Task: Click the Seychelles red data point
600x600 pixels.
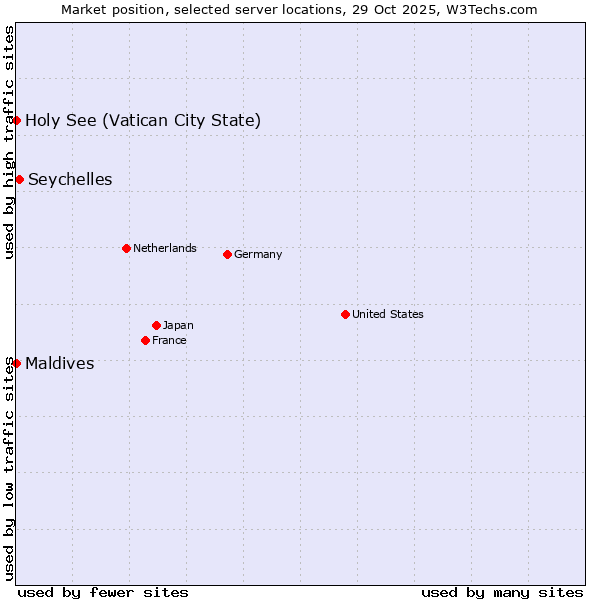Action: point(19,179)
